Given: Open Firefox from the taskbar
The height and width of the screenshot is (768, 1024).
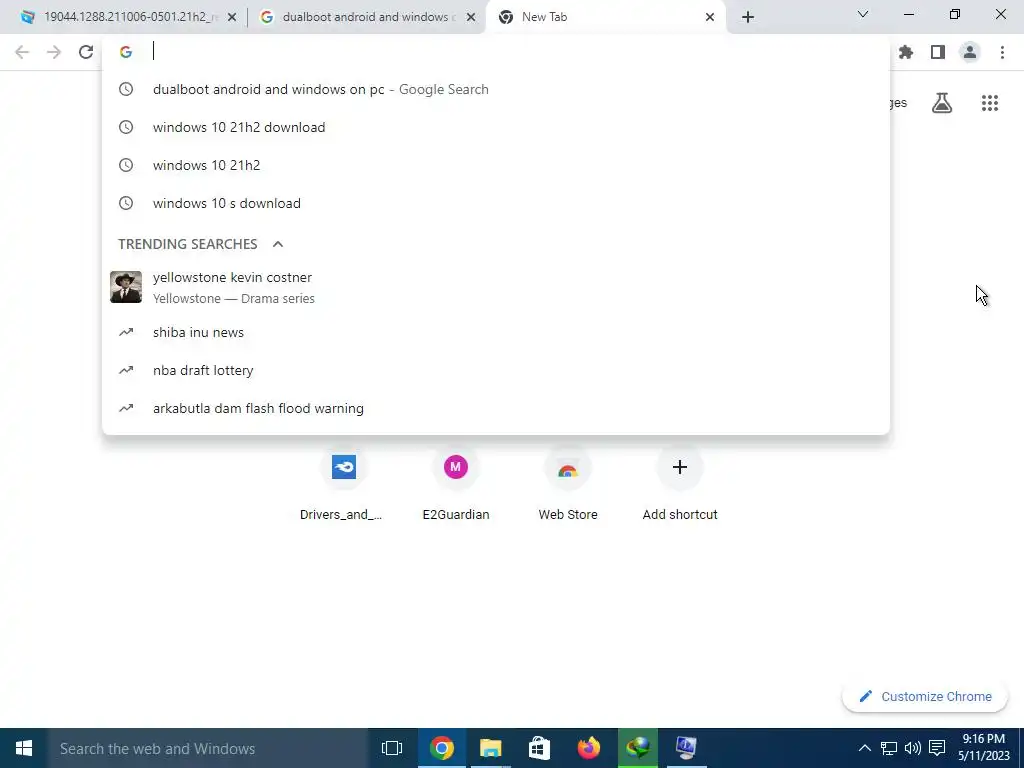Looking at the screenshot, I should click(588, 748).
